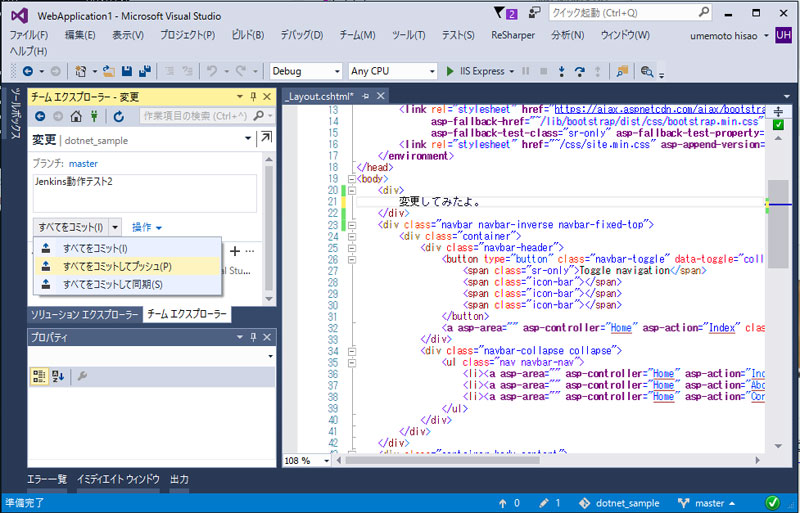Screen dimensions: 800x513
Task: Select Alphabetical sort in Properties panel
Action: [58, 376]
